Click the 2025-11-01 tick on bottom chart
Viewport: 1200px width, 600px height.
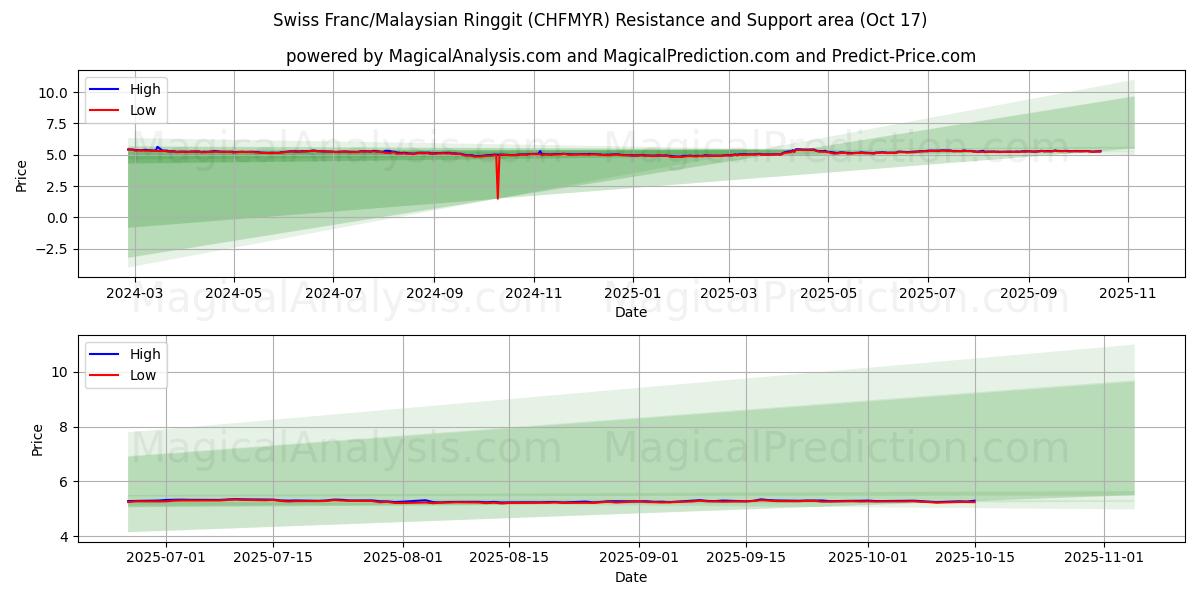coord(1104,558)
